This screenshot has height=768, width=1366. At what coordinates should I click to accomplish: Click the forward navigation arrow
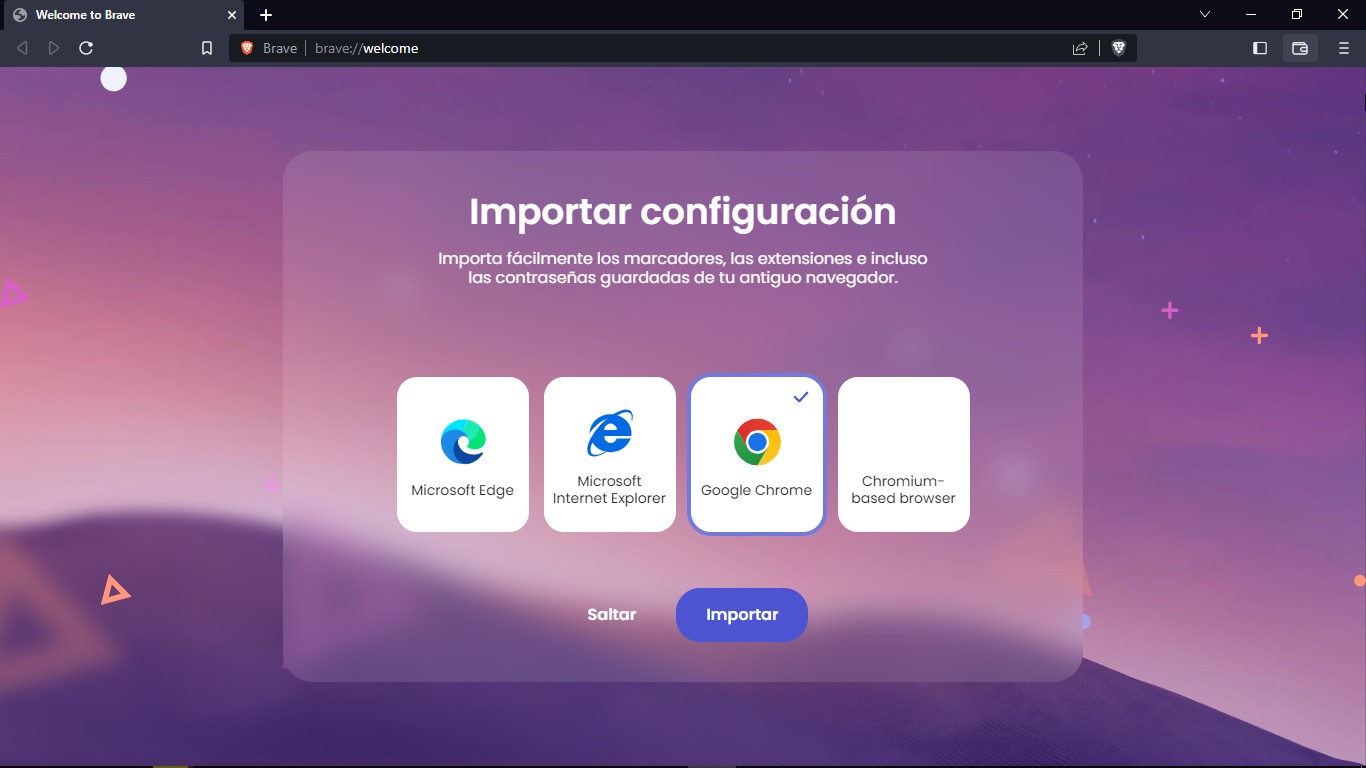[x=54, y=48]
